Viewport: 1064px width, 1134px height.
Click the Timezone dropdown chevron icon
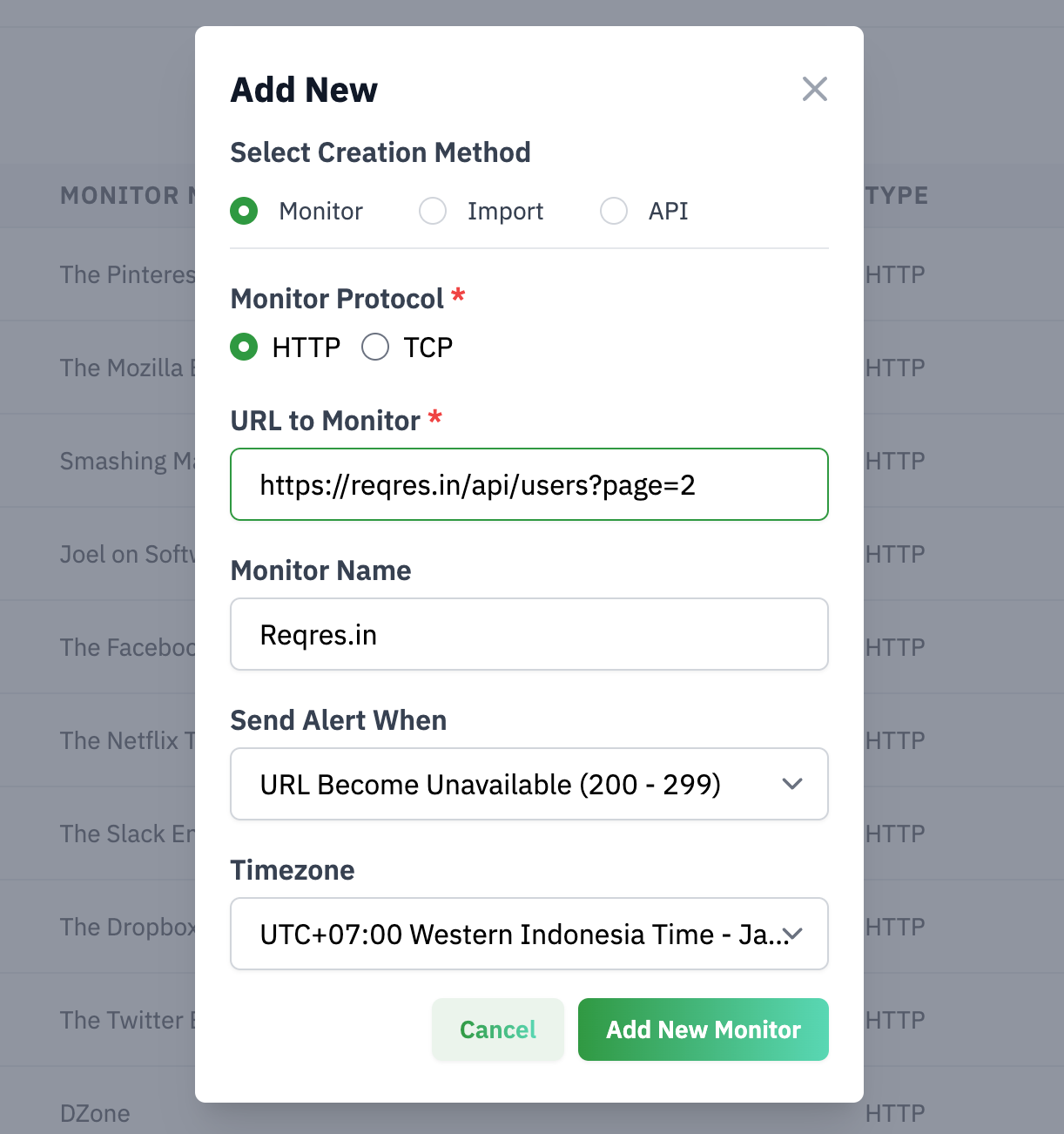792,934
